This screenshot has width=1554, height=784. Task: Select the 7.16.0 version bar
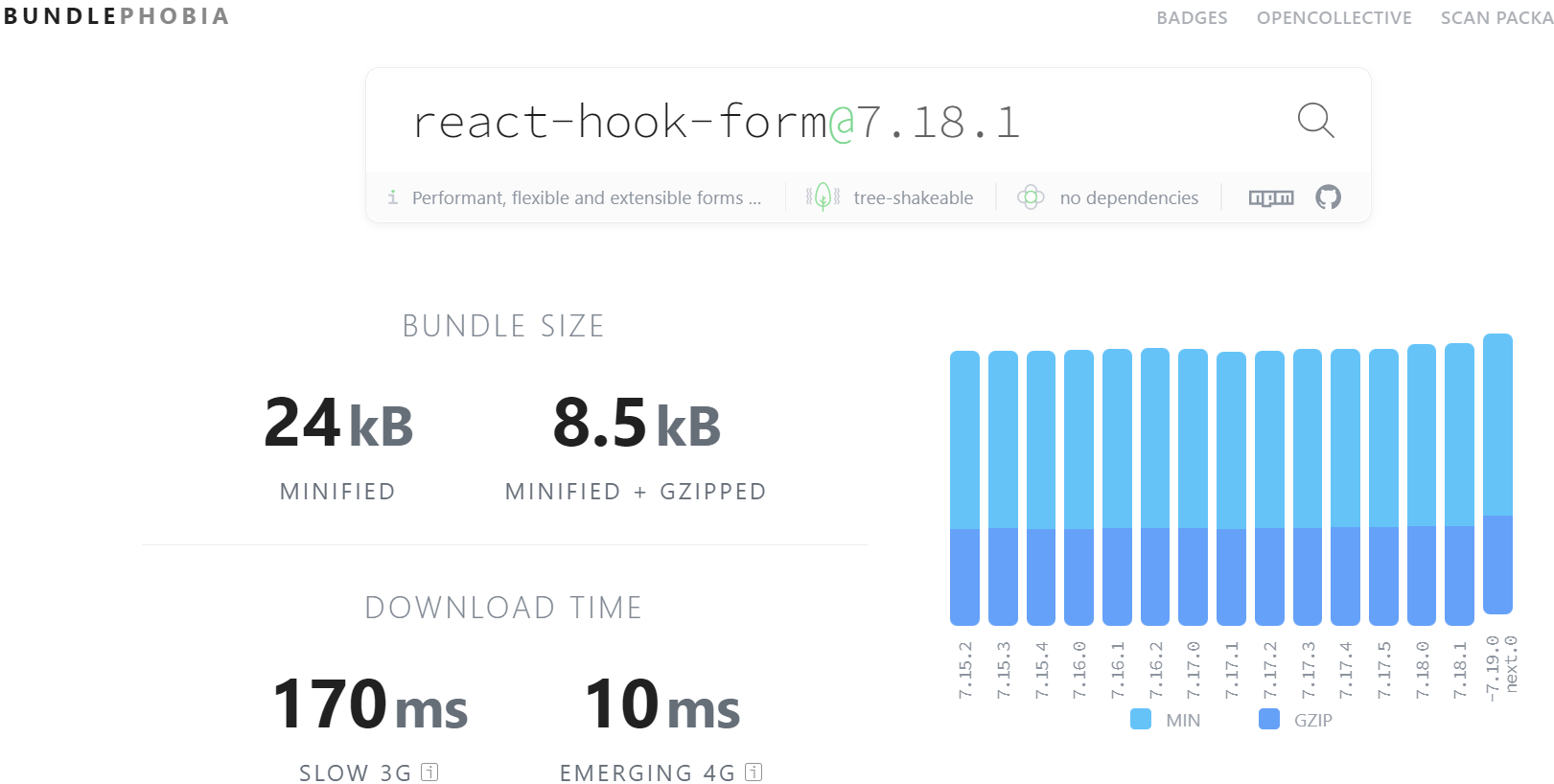(x=1079, y=488)
